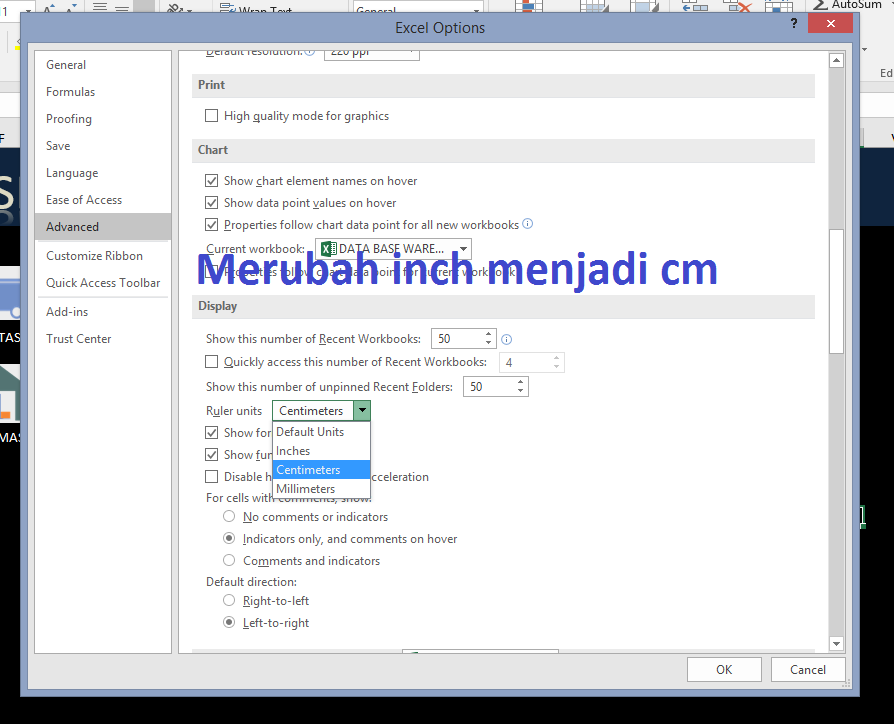This screenshot has height=724, width=894.
Task: Click the Ruler units combo box text
Action: tap(313, 410)
